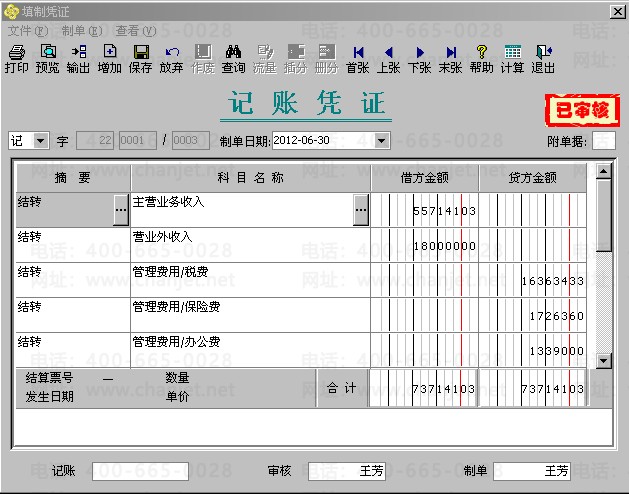This screenshot has height=494, width=629.
Task: Open 预览 print preview
Action: (47, 59)
